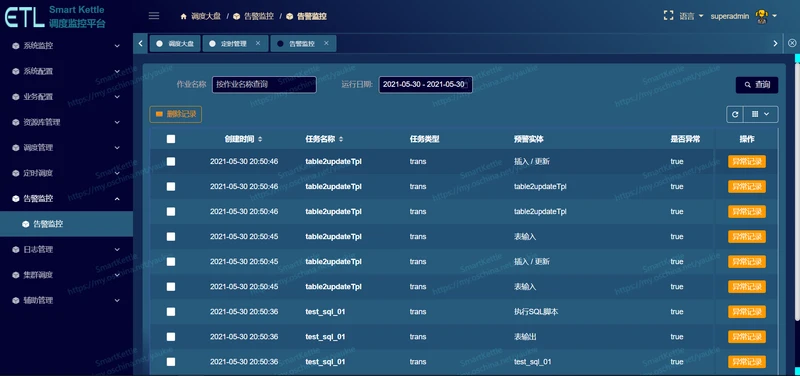Click the magnifier icon in the 查询 button
Image resolution: width=800 pixels, height=376 pixels.
pyautogui.click(x=748, y=85)
